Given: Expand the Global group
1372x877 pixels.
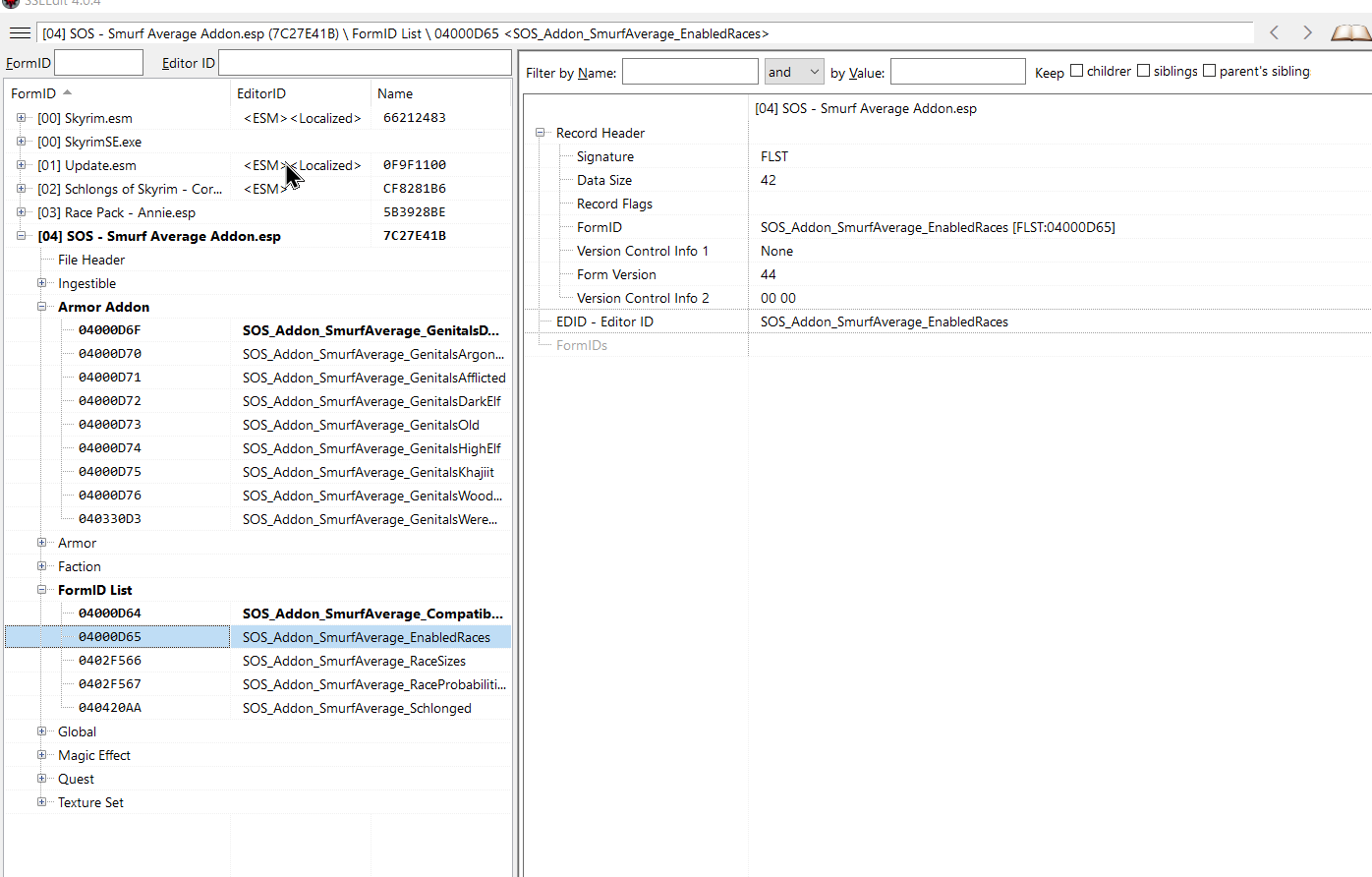Looking at the screenshot, I should [x=41, y=731].
